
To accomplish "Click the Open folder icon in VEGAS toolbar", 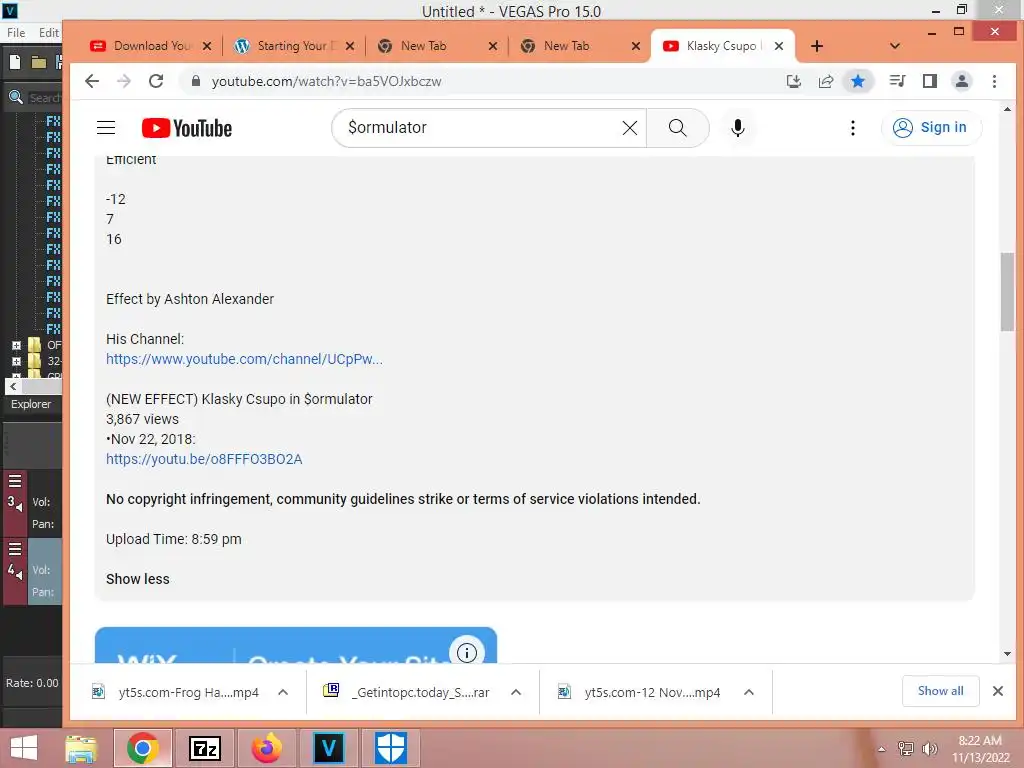I will click(39, 62).
